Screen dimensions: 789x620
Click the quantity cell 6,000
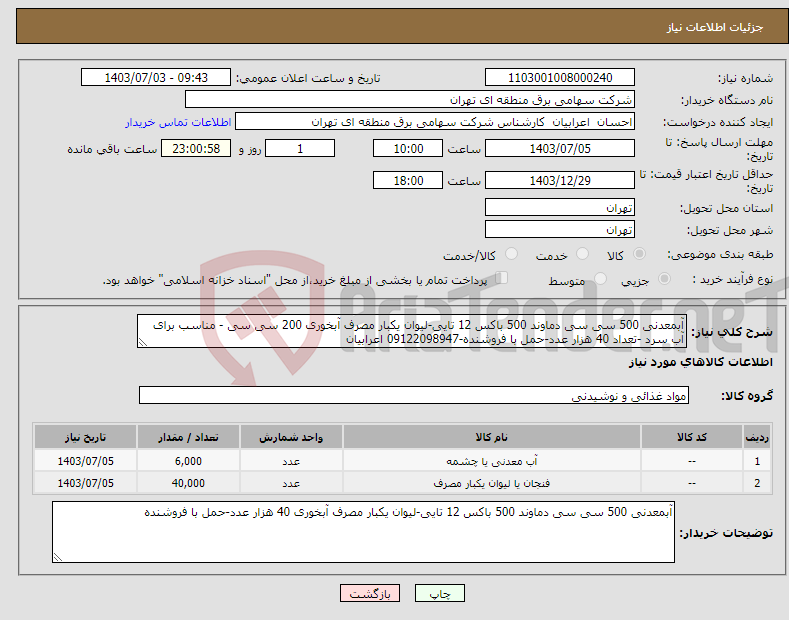point(188,461)
